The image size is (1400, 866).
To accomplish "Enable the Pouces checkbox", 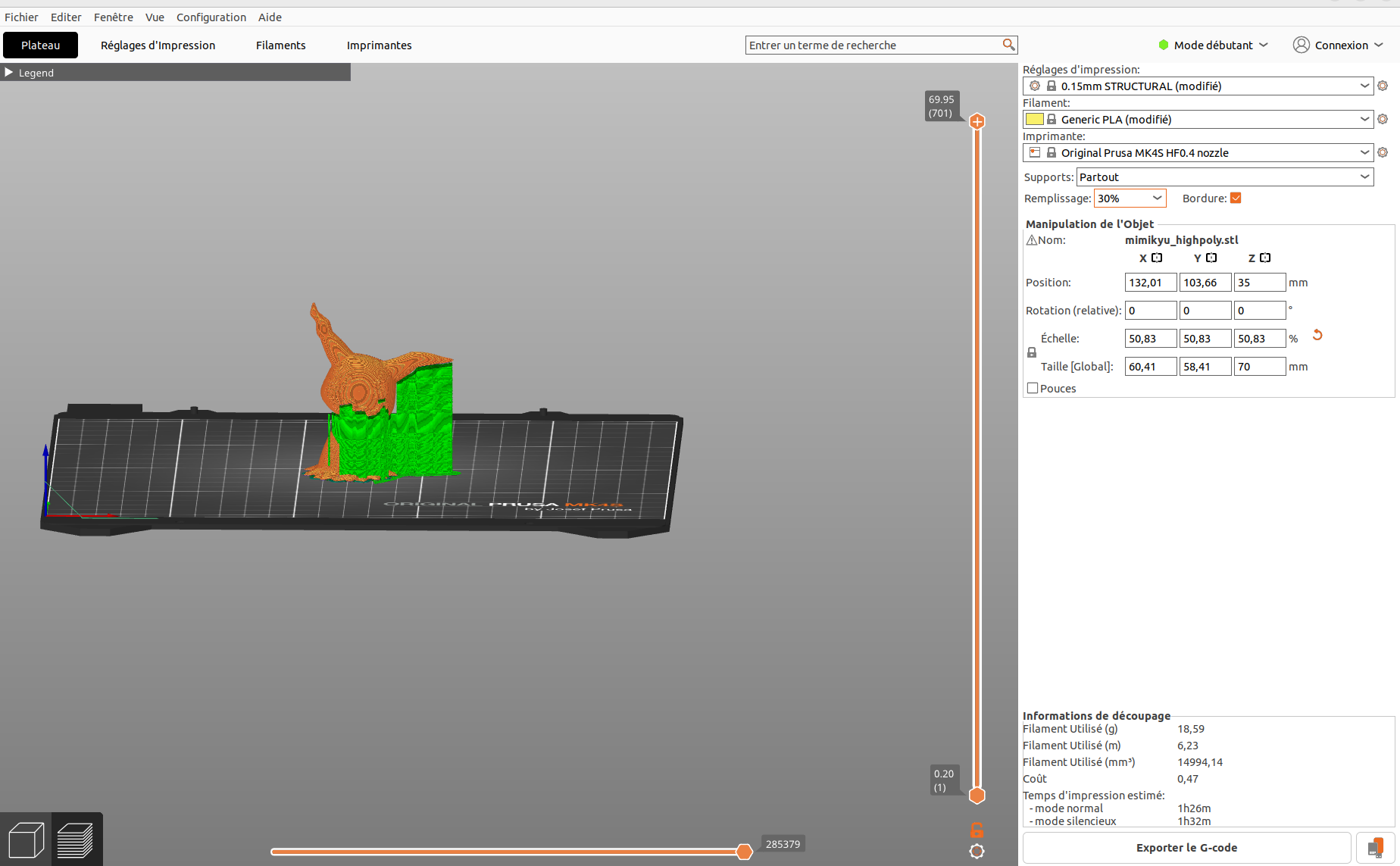I will click(x=1032, y=388).
